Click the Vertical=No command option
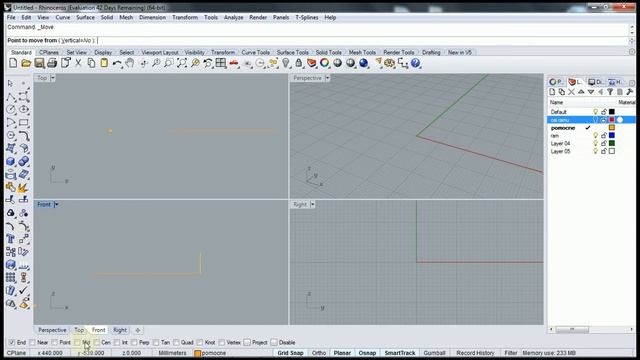 tap(77, 40)
